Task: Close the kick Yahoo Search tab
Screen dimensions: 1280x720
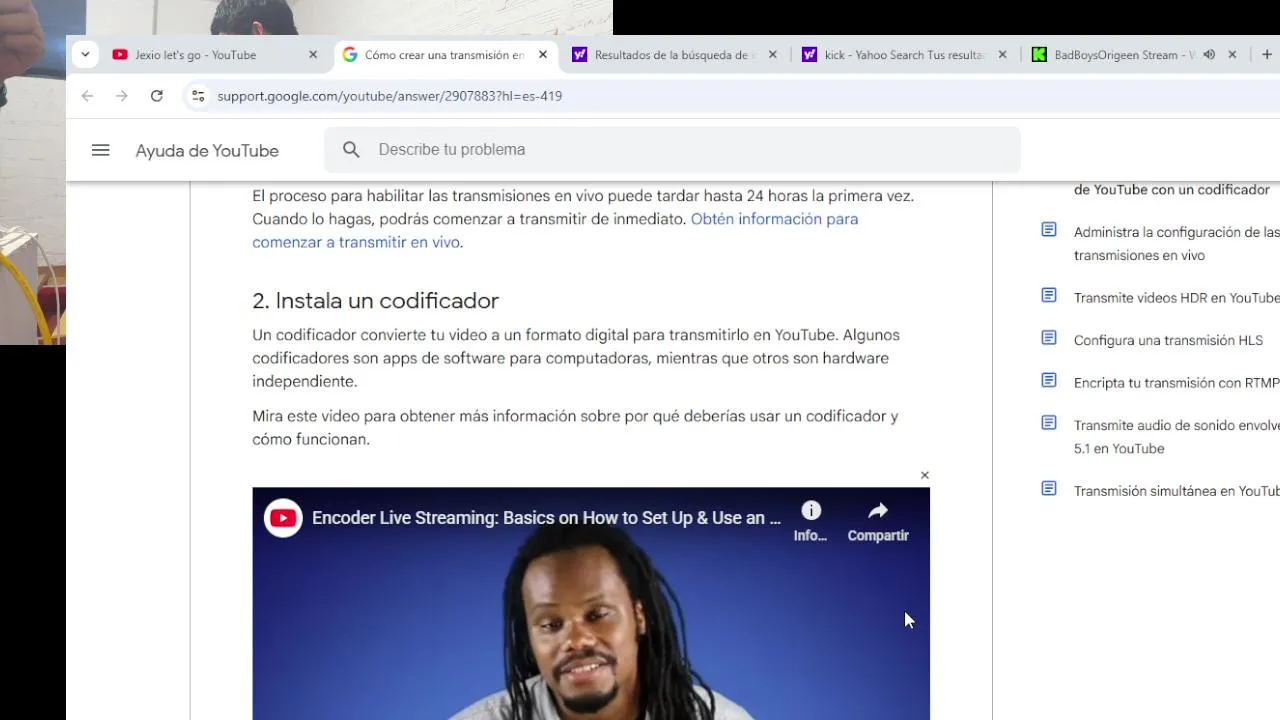Action: point(1002,55)
